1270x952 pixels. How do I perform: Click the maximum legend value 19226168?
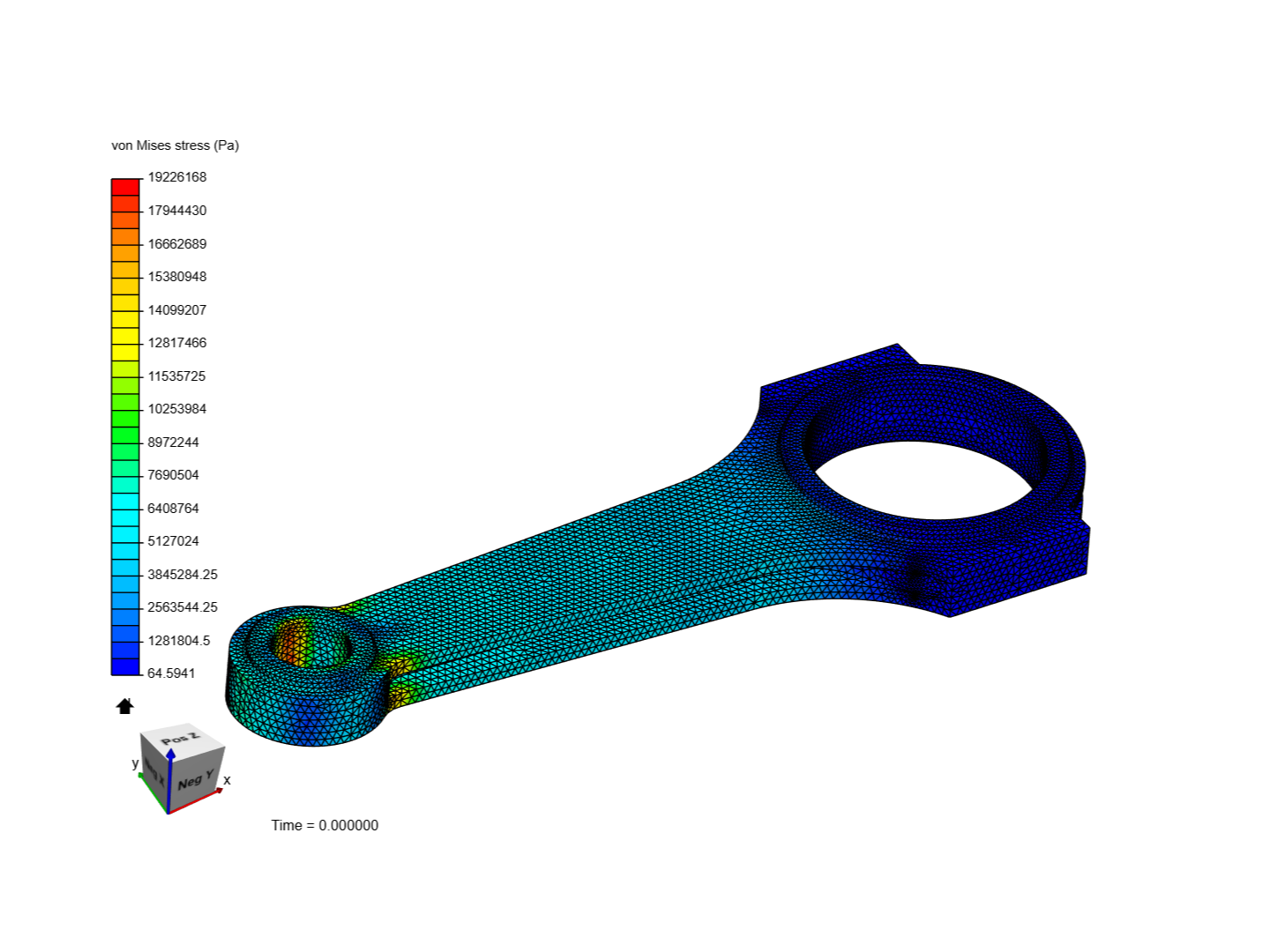177,177
